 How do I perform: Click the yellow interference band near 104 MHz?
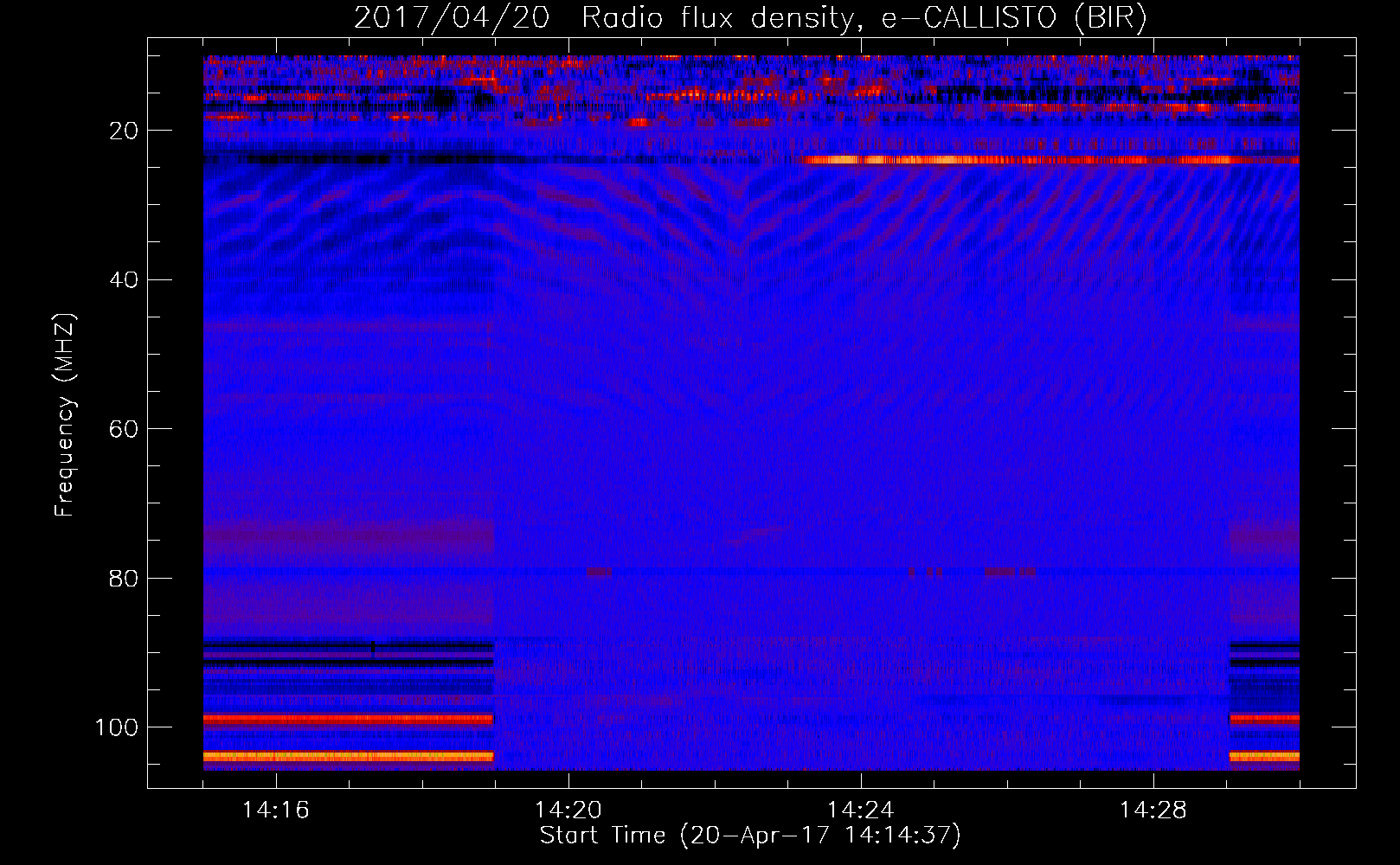click(348, 756)
